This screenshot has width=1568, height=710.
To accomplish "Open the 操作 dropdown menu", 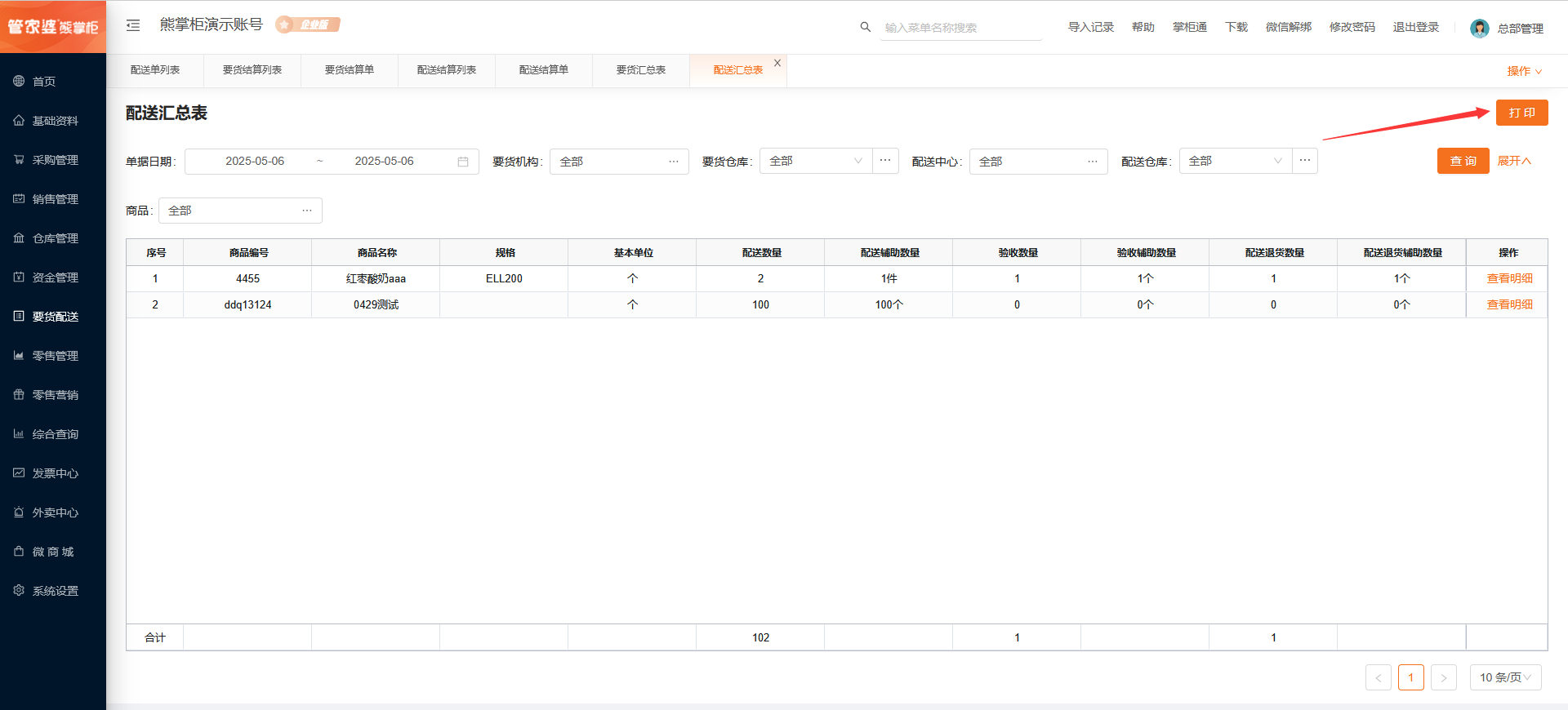I will (x=1524, y=71).
